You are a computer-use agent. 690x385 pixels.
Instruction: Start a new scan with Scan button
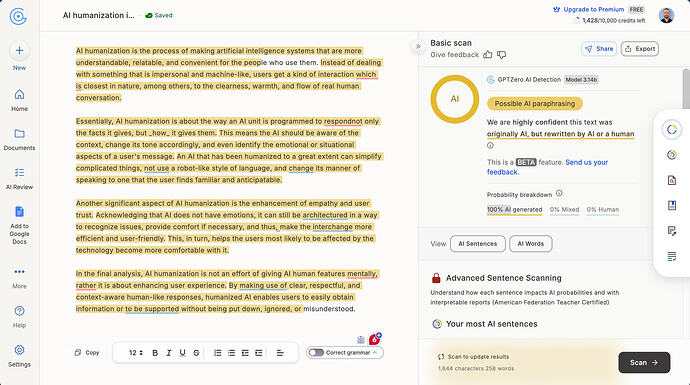(644, 363)
